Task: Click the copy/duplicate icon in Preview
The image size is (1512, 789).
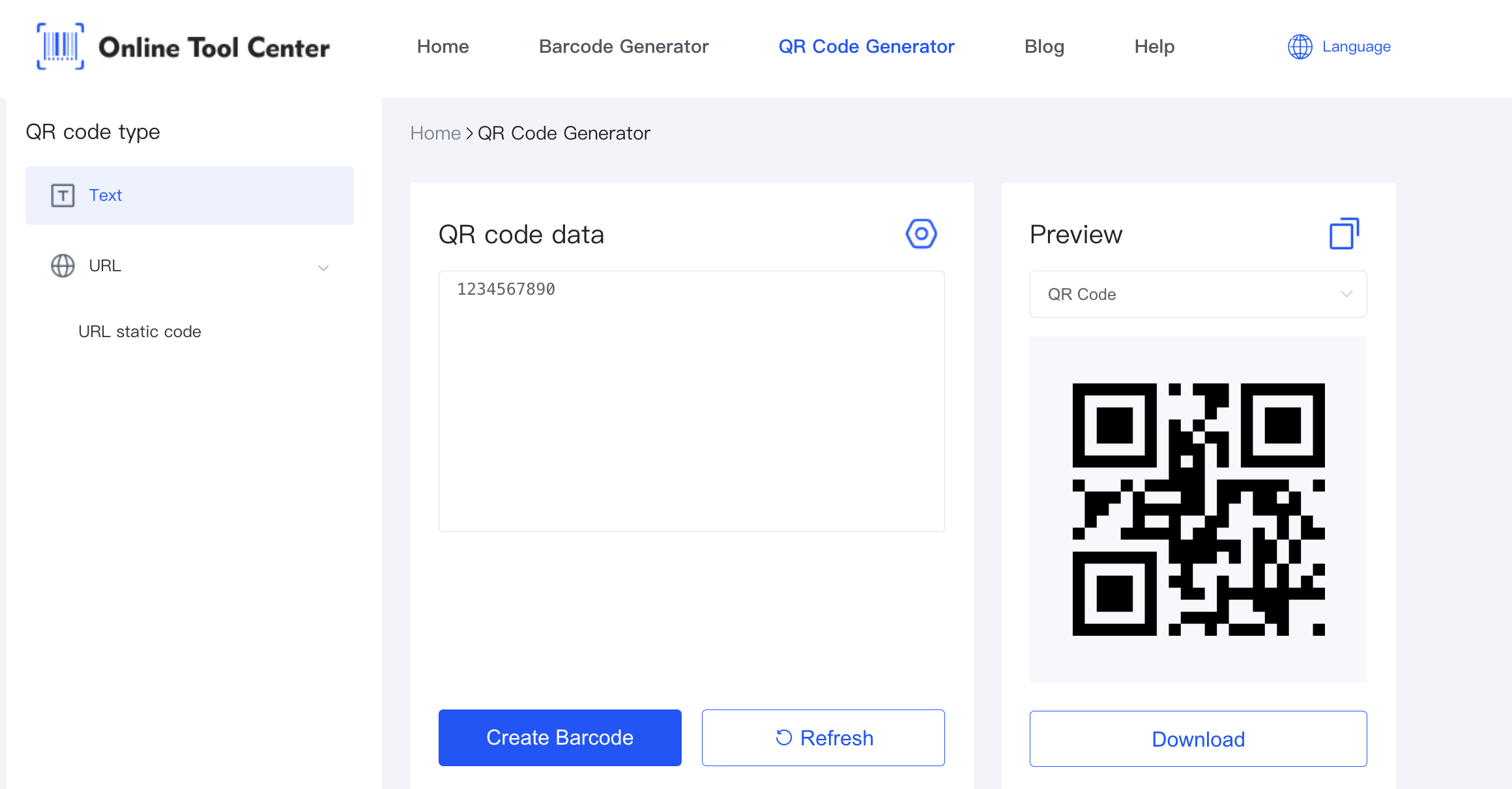Action: [1343, 234]
